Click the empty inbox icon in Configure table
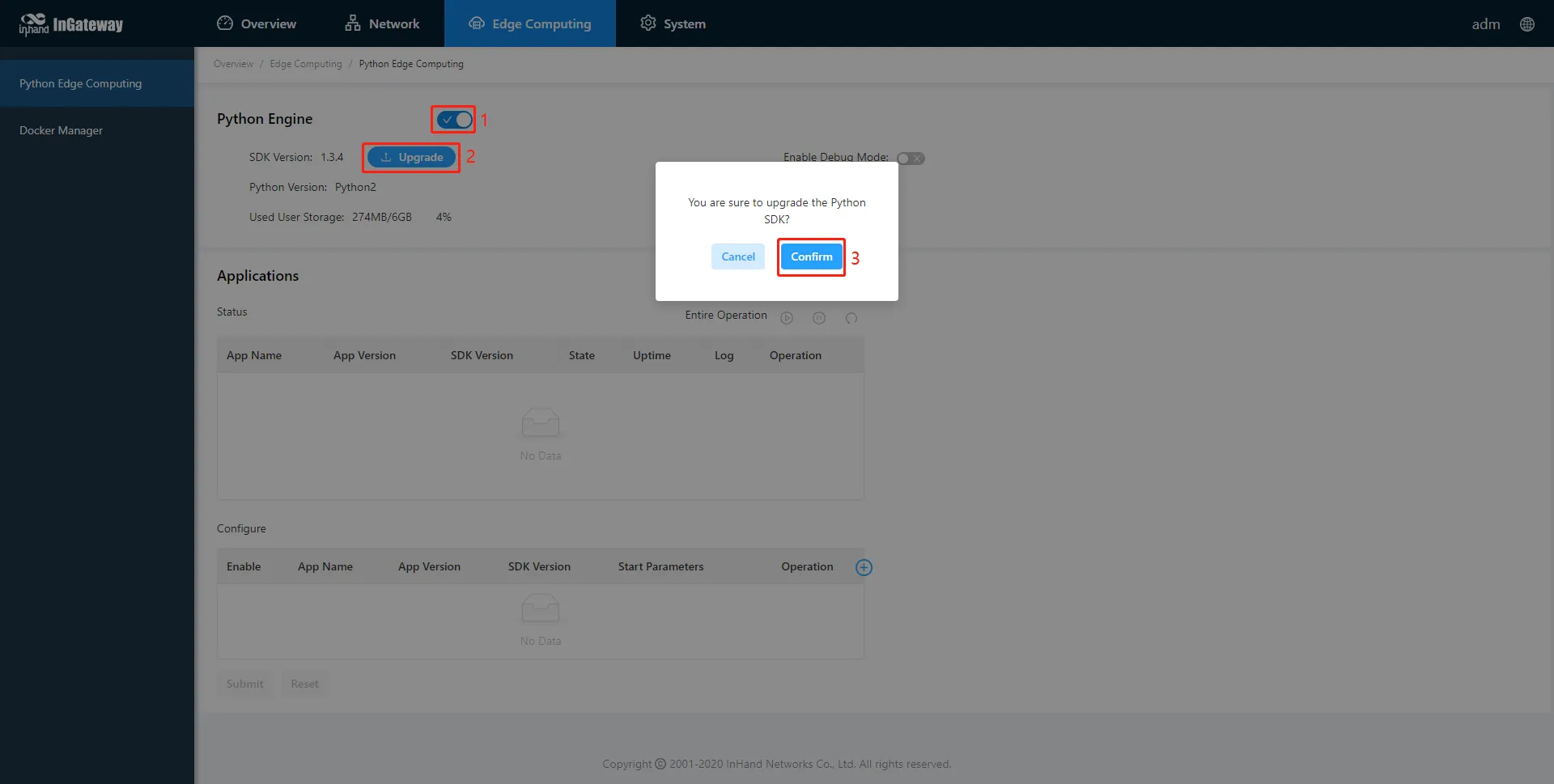 541,608
